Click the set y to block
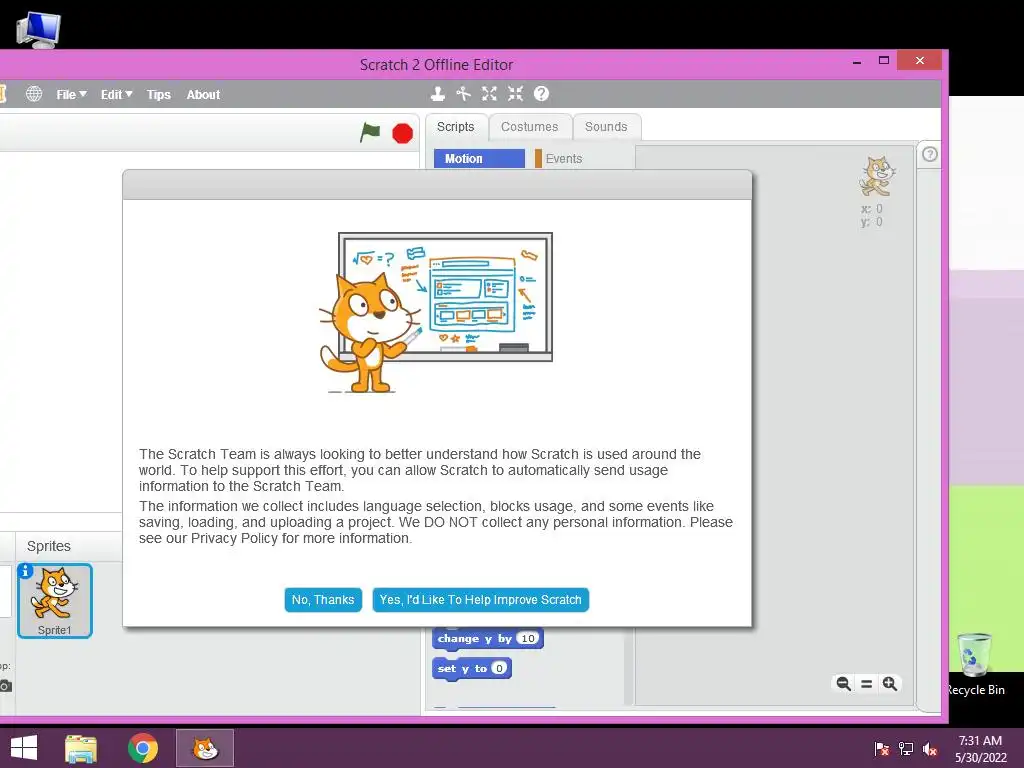The image size is (1024, 768). [x=472, y=669]
